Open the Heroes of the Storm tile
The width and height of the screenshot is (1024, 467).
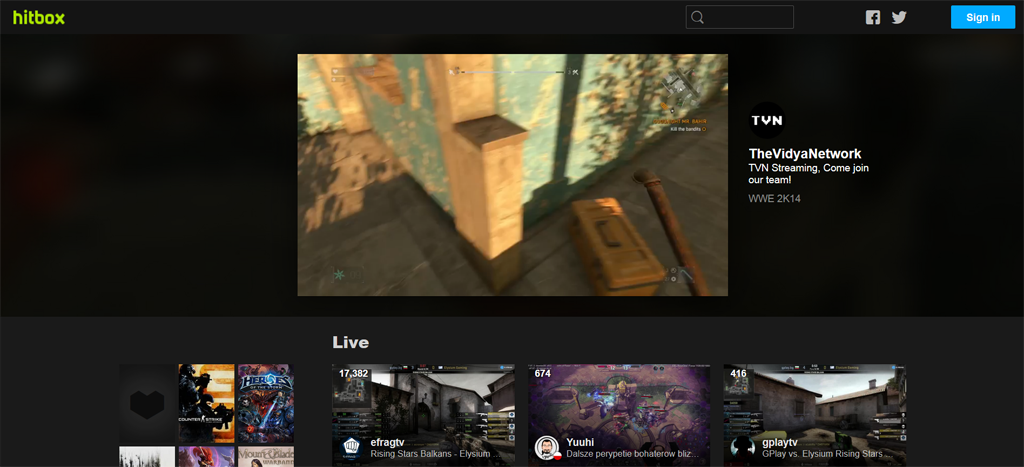pyautogui.click(x=266, y=404)
